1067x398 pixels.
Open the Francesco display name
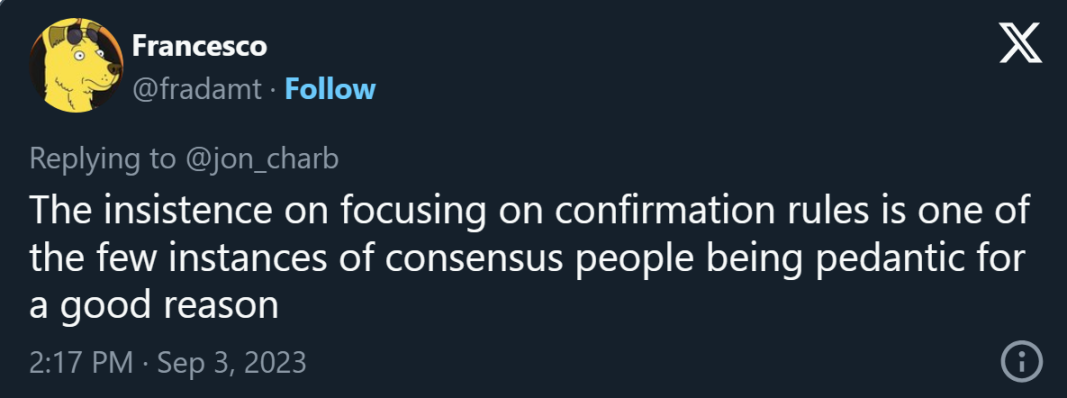pyautogui.click(x=199, y=46)
